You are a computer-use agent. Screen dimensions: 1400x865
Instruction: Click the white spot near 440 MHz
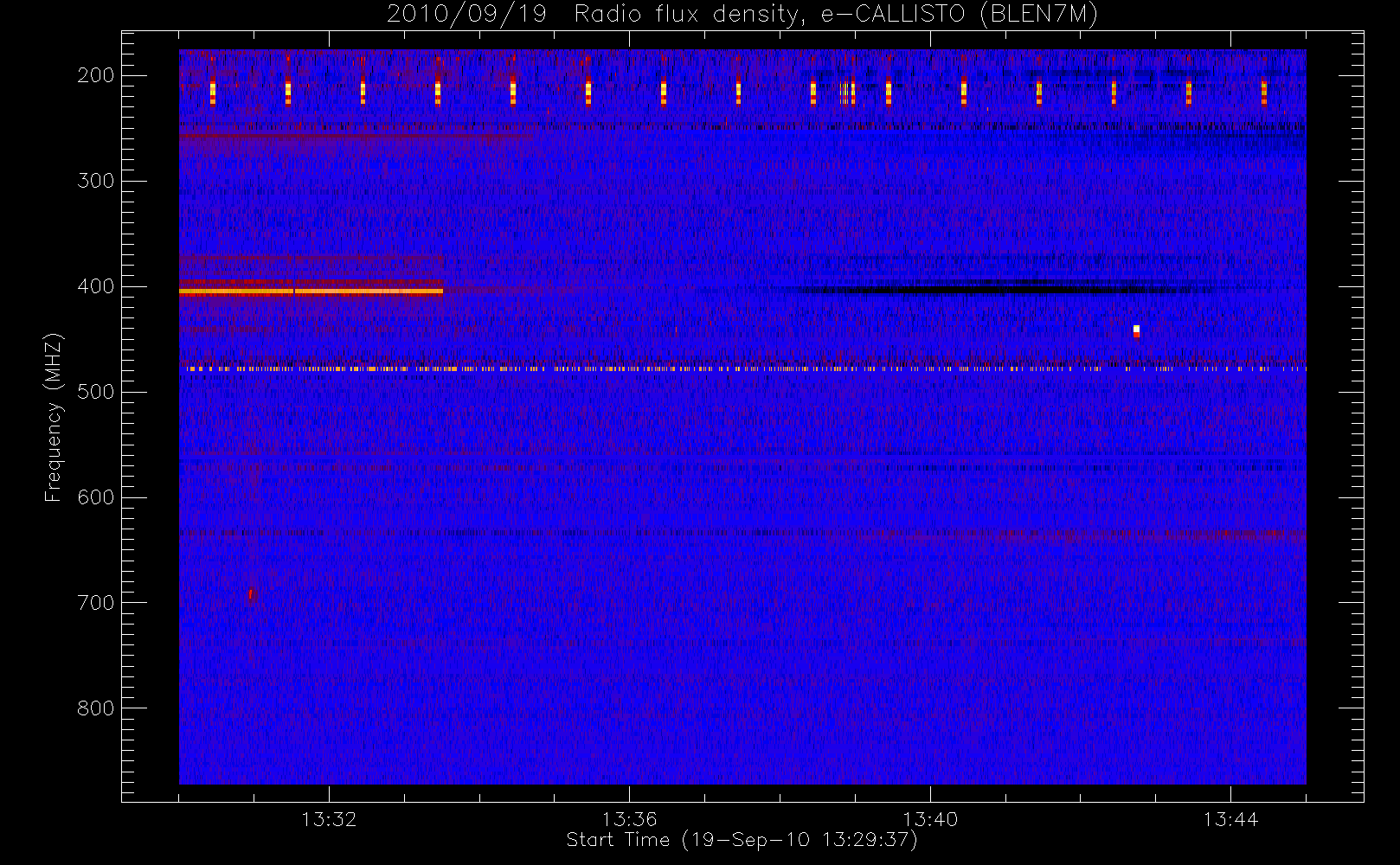pyautogui.click(x=1136, y=330)
